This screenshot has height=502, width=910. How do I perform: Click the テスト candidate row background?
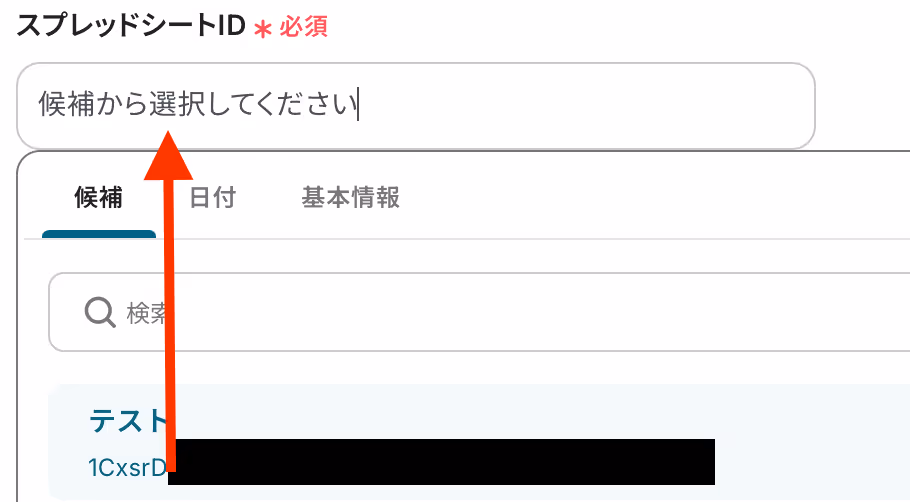479,442
